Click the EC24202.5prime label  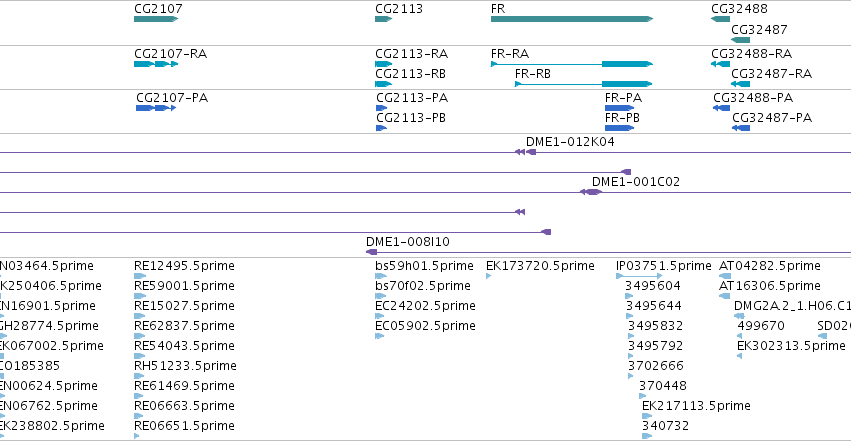click(x=426, y=306)
